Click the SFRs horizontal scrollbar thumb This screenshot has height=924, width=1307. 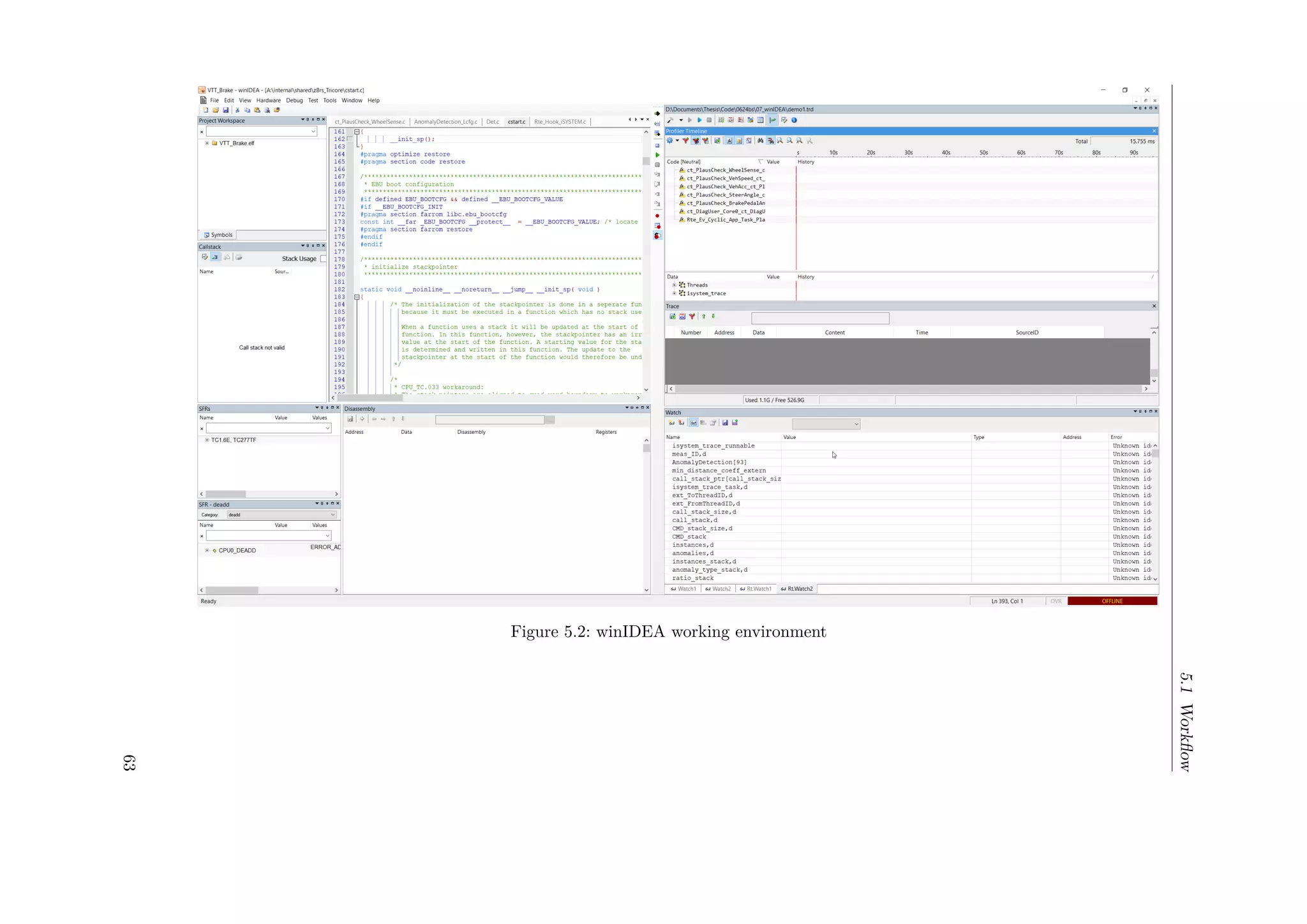tap(225, 494)
